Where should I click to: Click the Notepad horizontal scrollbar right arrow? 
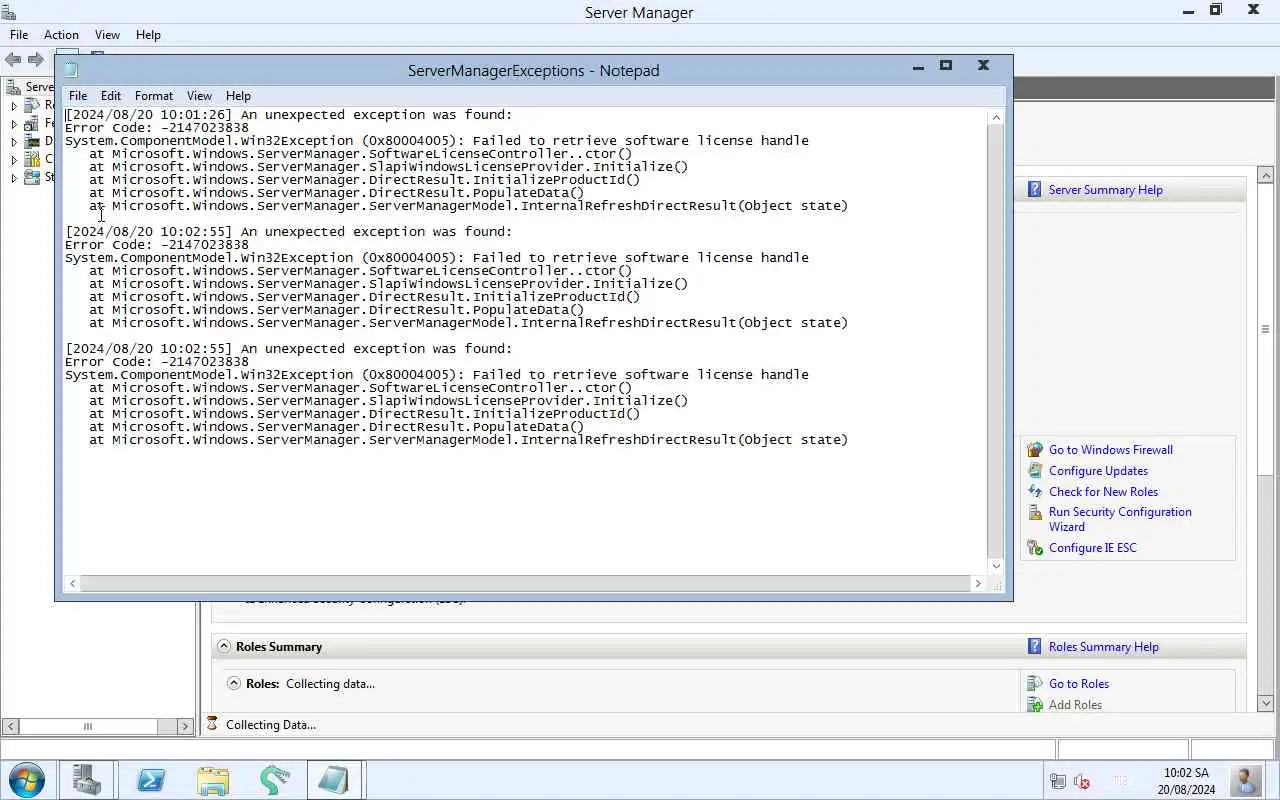978,583
